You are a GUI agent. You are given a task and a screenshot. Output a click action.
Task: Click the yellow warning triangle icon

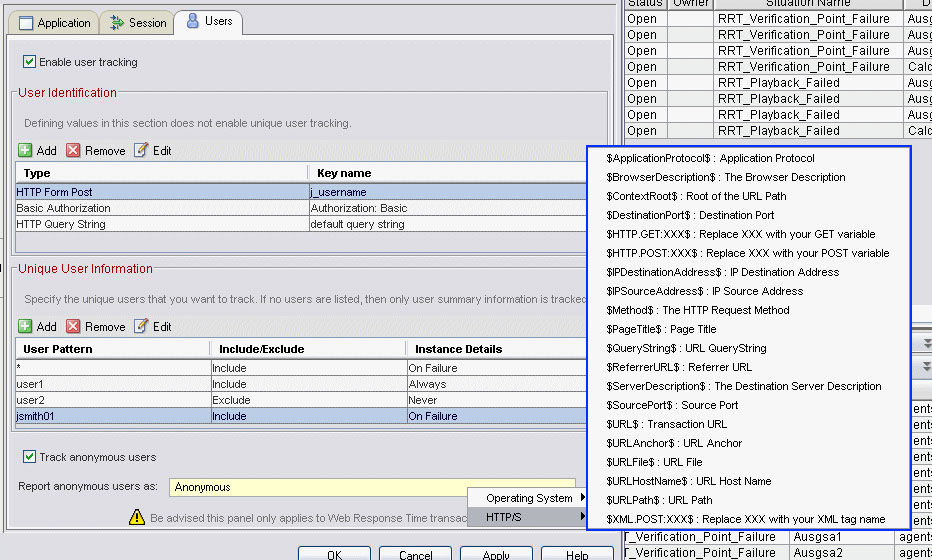point(137,517)
